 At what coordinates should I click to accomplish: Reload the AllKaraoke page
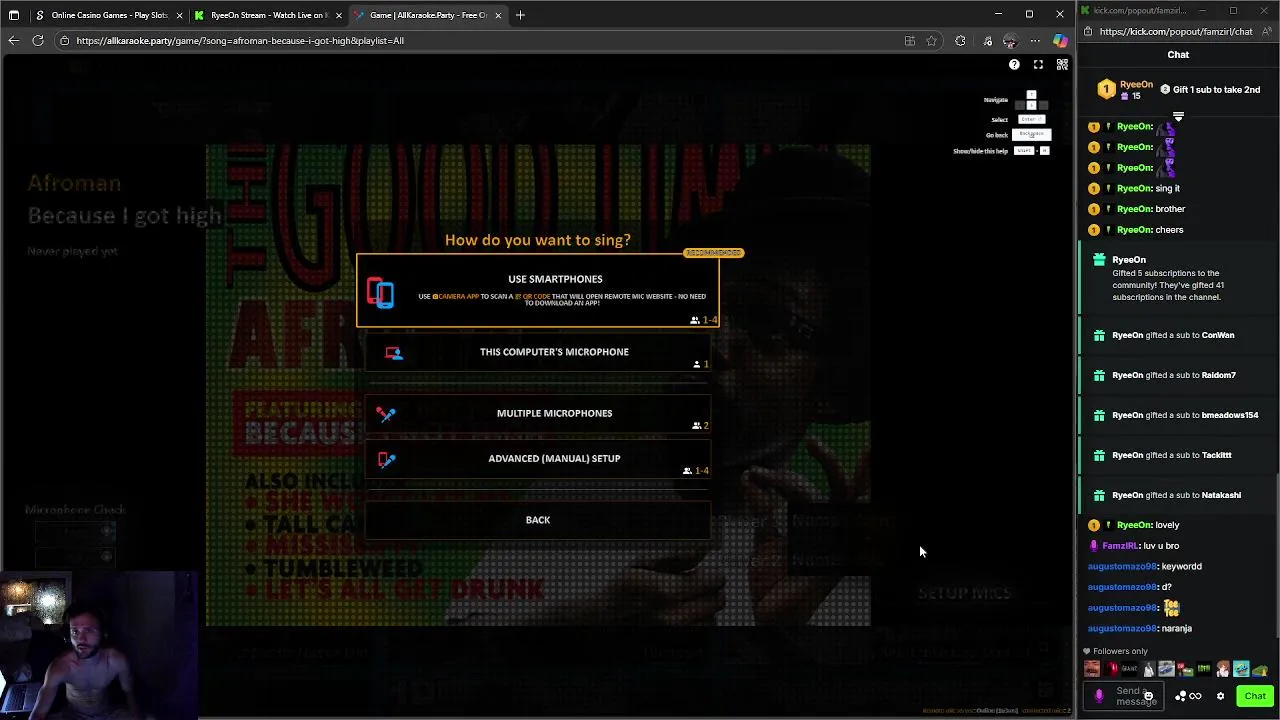click(x=38, y=41)
